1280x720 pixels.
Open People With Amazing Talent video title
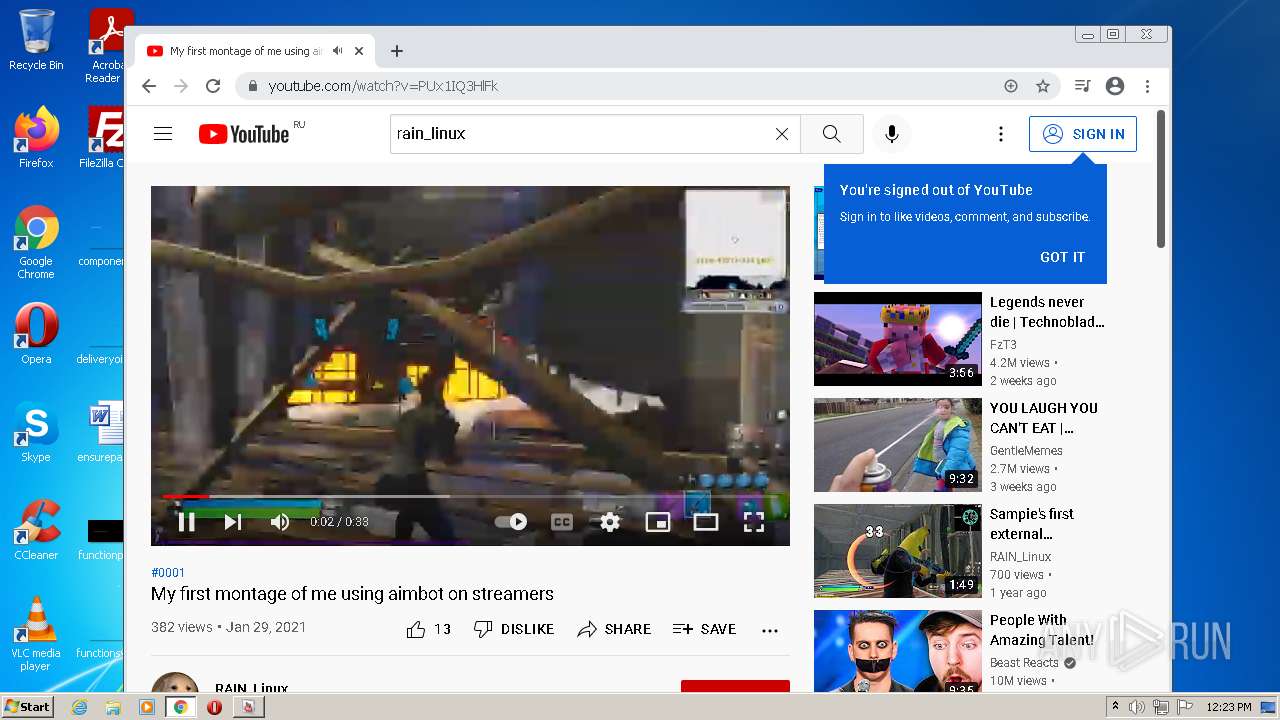click(x=1042, y=630)
